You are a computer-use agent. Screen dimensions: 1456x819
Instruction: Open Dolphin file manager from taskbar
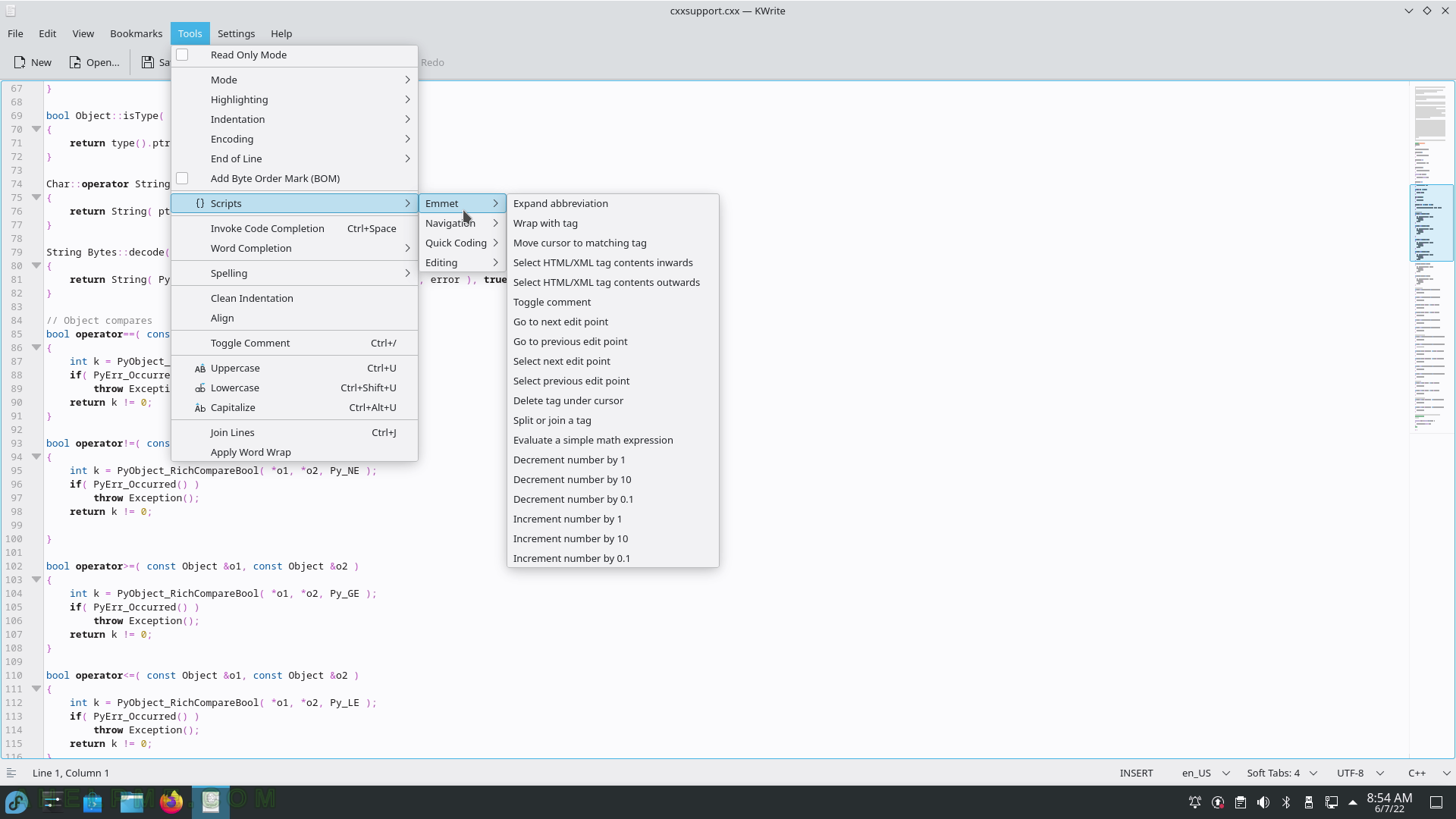click(x=132, y=802)
